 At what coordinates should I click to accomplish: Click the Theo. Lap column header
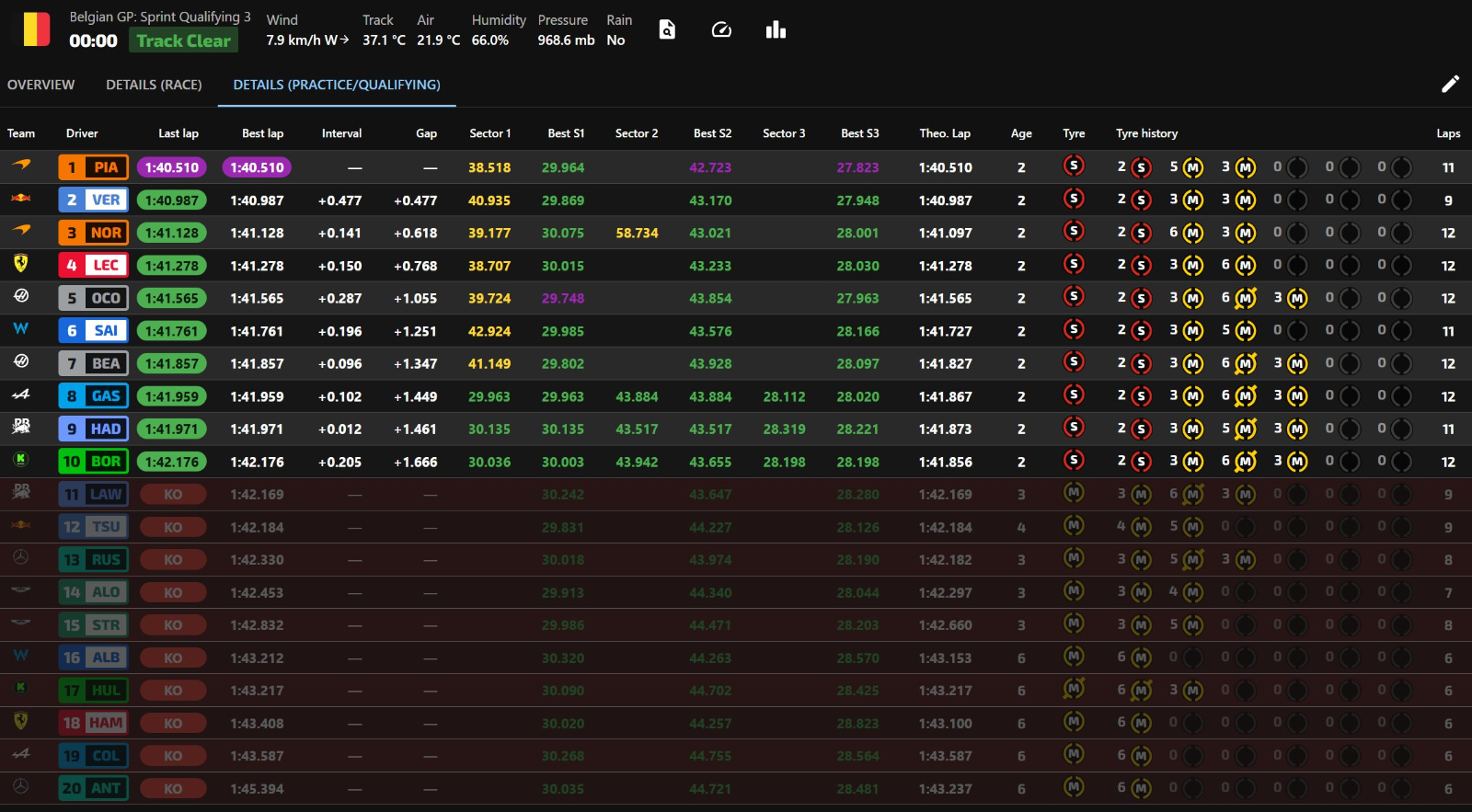click(945, 133)
